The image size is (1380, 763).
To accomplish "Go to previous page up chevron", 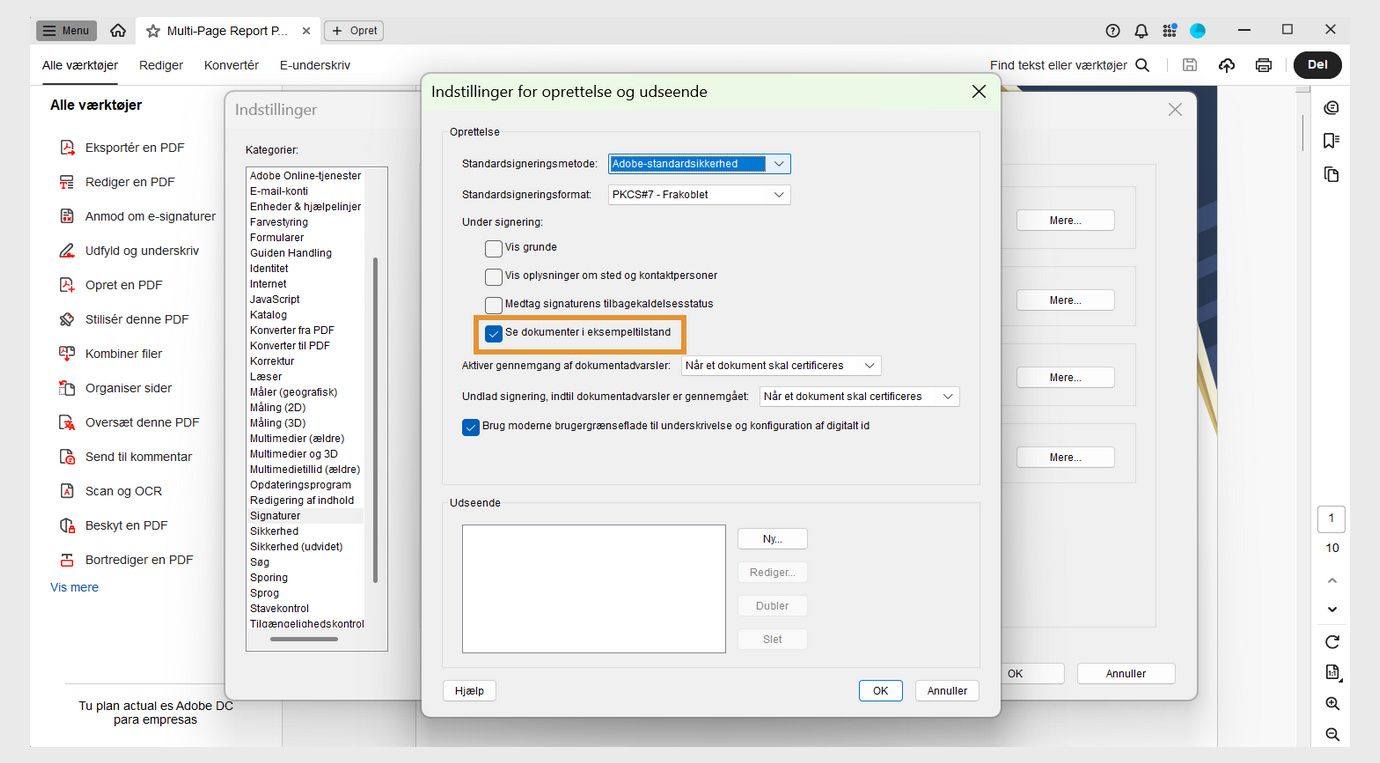I will 1332,580.
